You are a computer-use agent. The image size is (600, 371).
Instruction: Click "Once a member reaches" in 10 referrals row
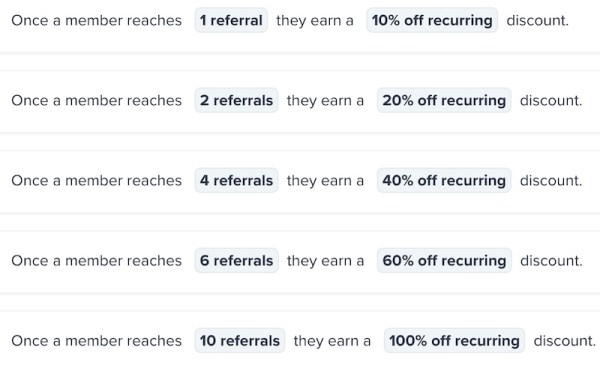[x=96, y=340]
